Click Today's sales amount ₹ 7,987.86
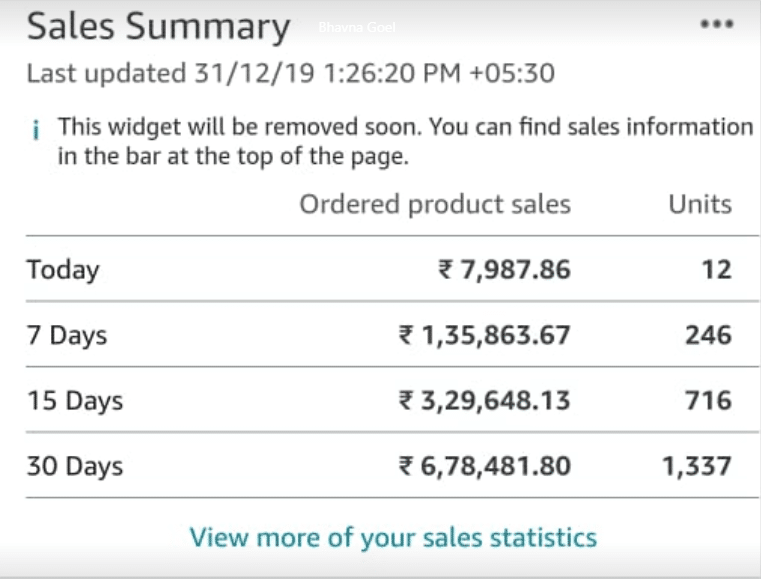 coord(504,270)
